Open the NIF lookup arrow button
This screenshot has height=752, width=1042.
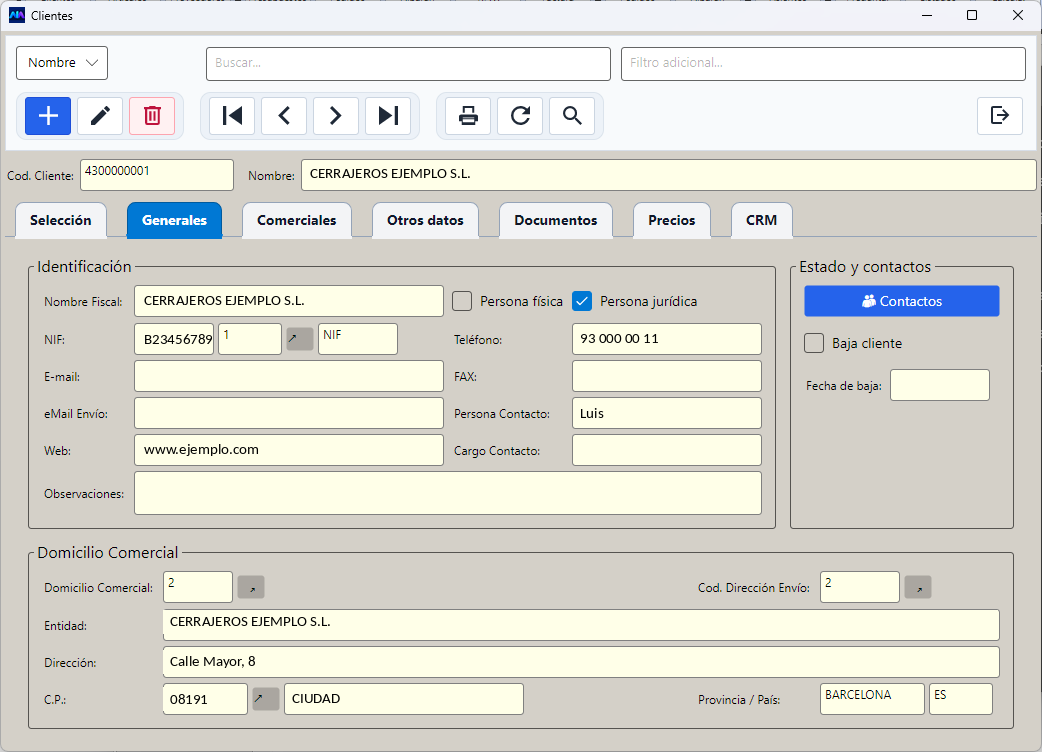coord(300,339)
